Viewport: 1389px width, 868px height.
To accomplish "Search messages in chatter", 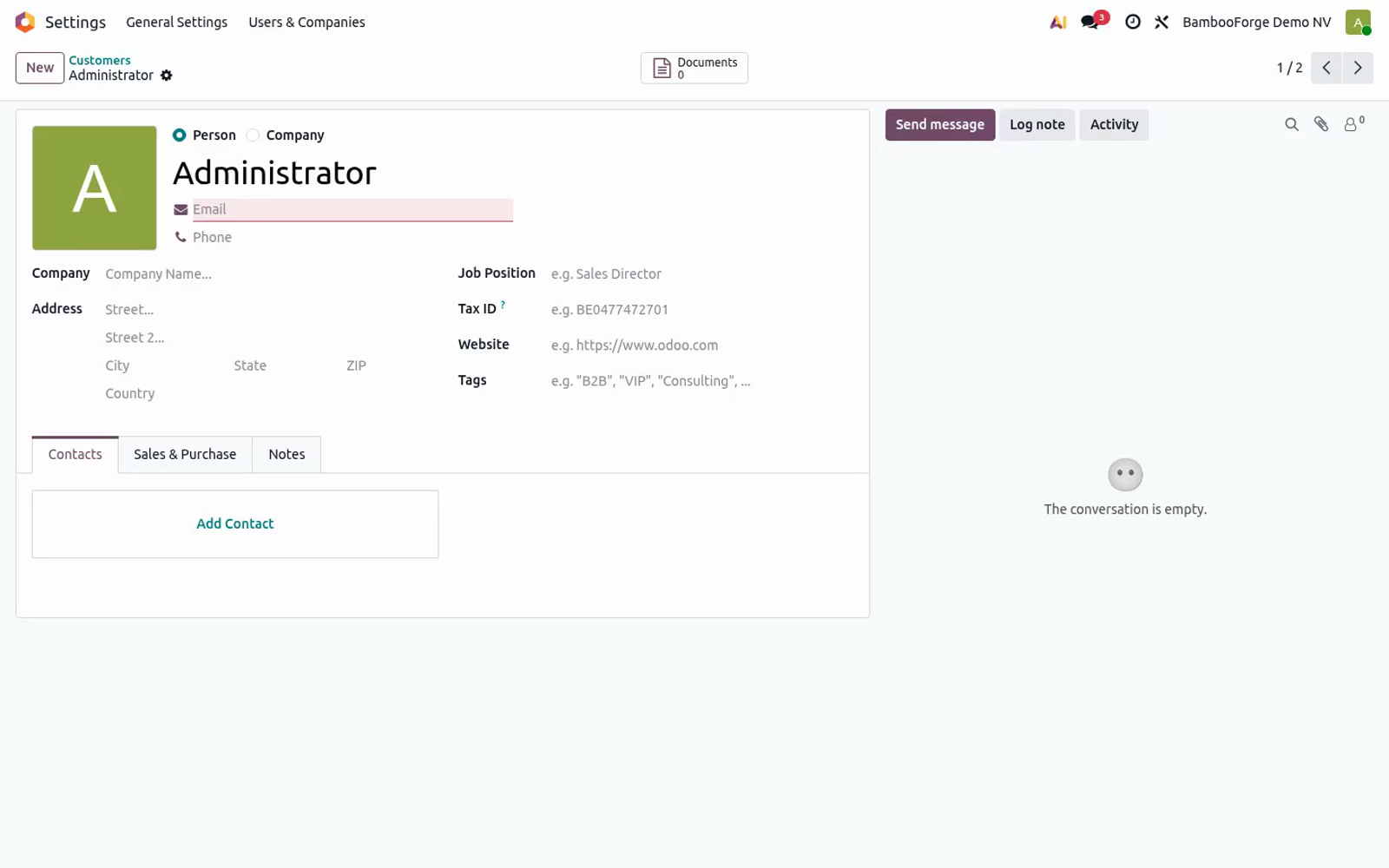I will pos(1292,125).
